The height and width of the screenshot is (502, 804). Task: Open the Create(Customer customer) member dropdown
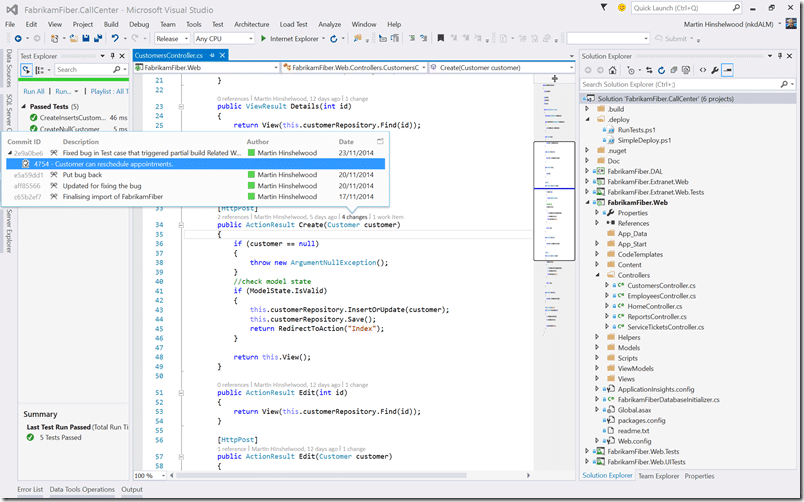(x=501, y=67)
